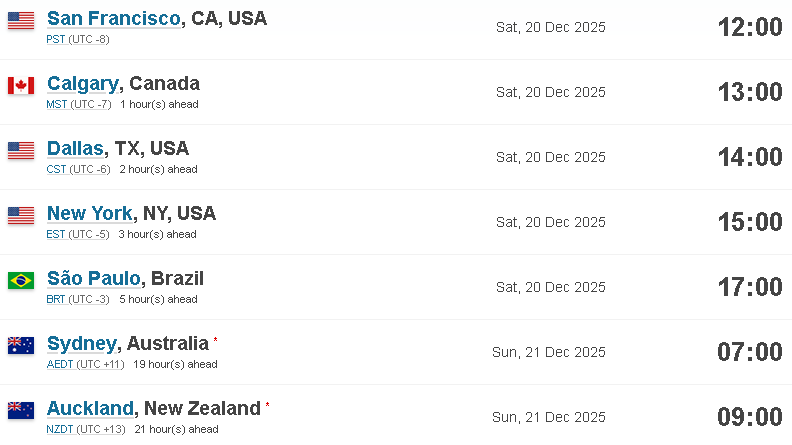Click the USA flag beside New York
This screenshot has width=792, height=445.
coord(21,216)
